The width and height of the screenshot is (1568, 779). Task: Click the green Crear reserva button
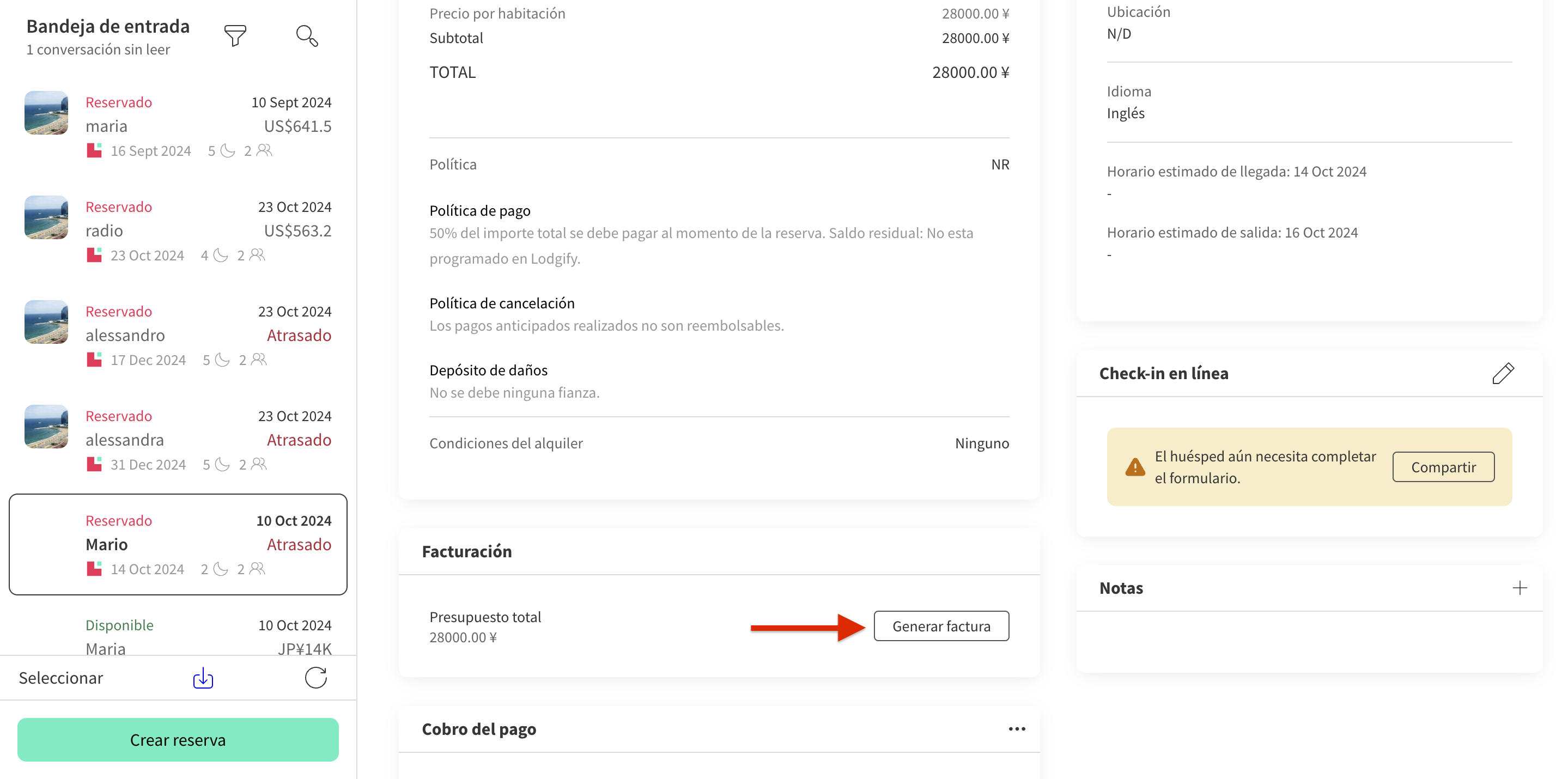point(178,739)
